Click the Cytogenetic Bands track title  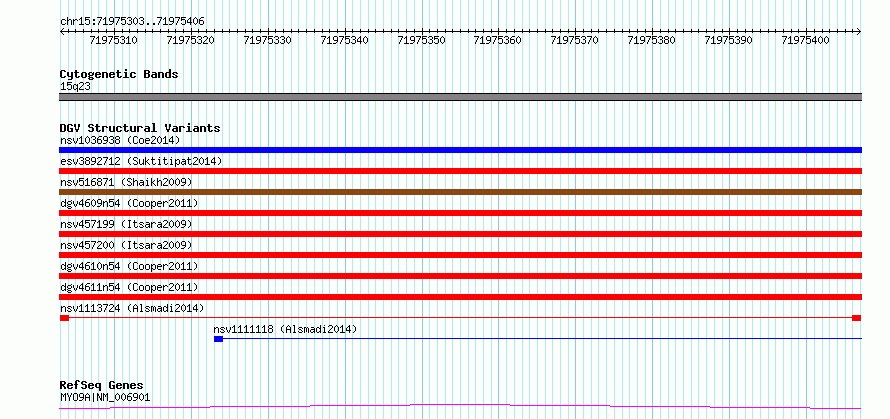pyautogui.click(x=119, y=74)
